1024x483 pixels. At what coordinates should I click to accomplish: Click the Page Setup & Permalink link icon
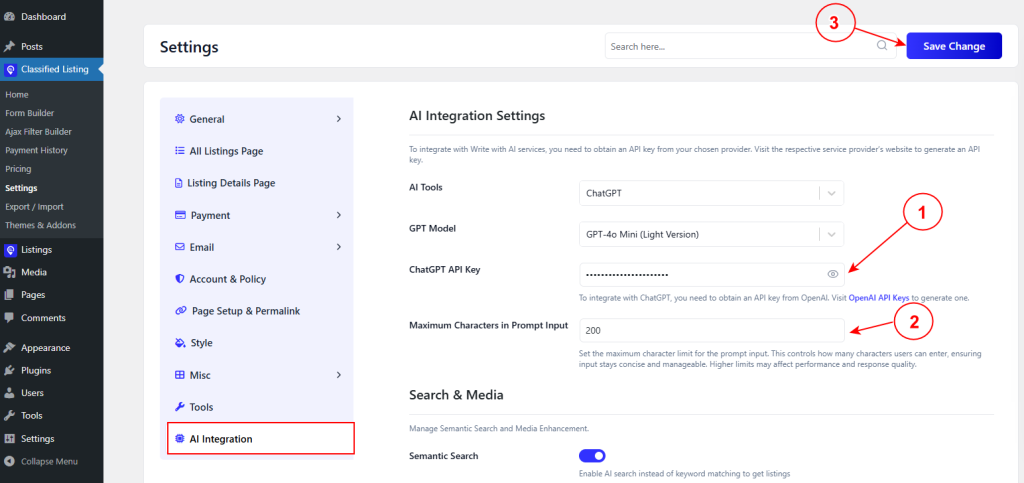coord(181,311)
